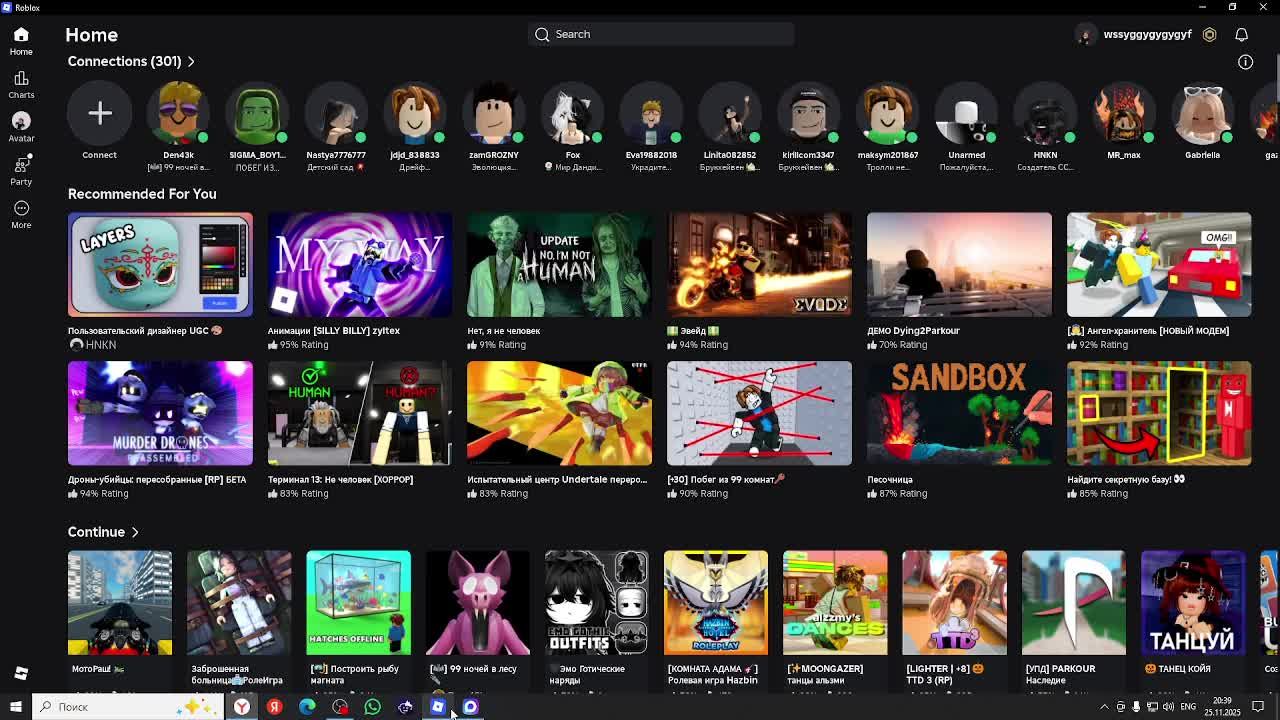Open the Terminal 13 Human thumbnail
The height and width of the screenshot is (720, 1280).
[360, 414]
